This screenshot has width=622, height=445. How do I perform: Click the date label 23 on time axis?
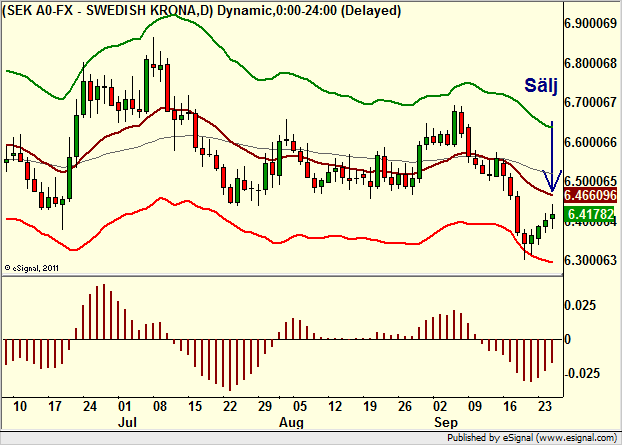[x=545, y=407]
